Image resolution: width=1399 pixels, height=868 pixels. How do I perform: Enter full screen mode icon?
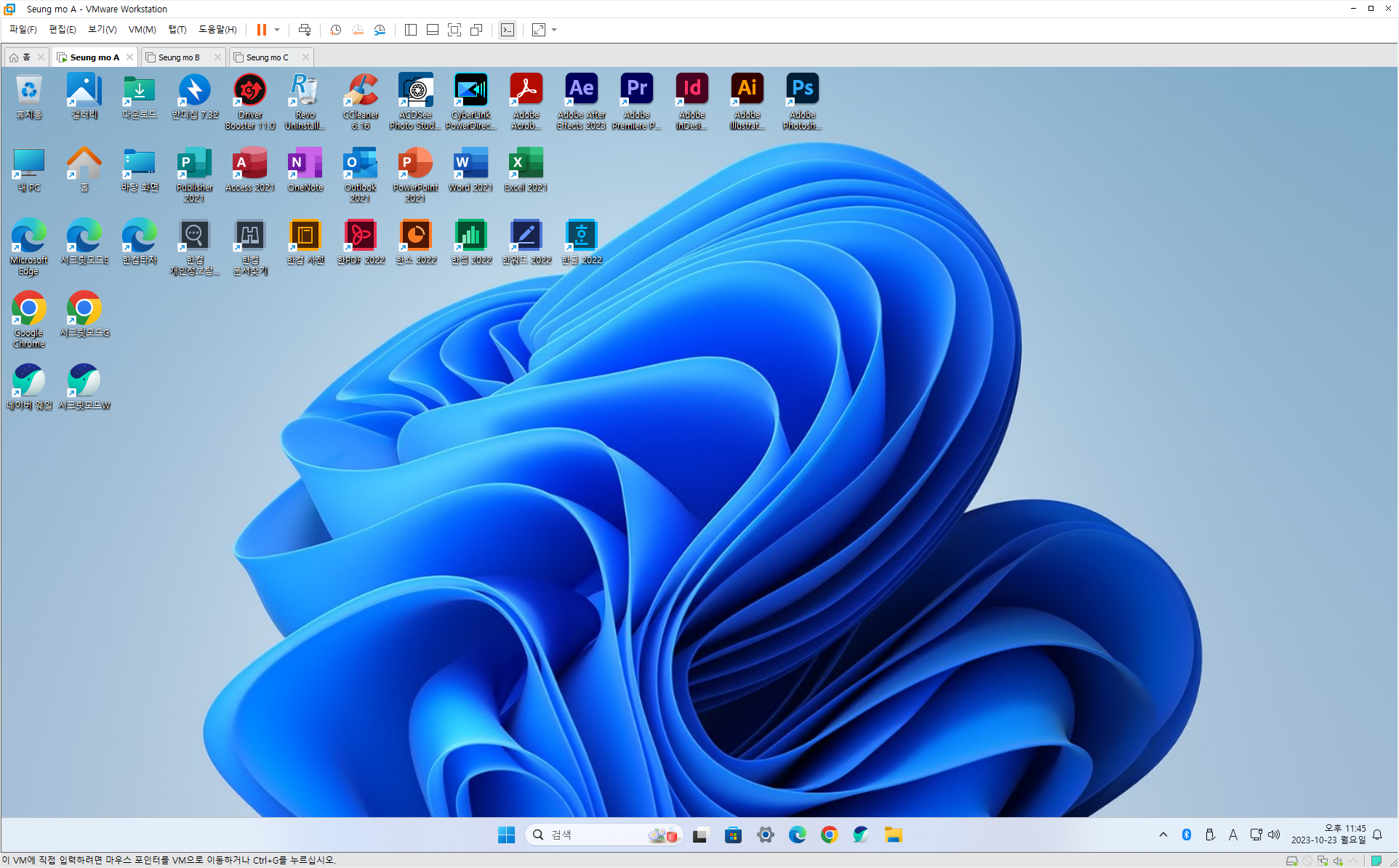click(x=454, y=30)
